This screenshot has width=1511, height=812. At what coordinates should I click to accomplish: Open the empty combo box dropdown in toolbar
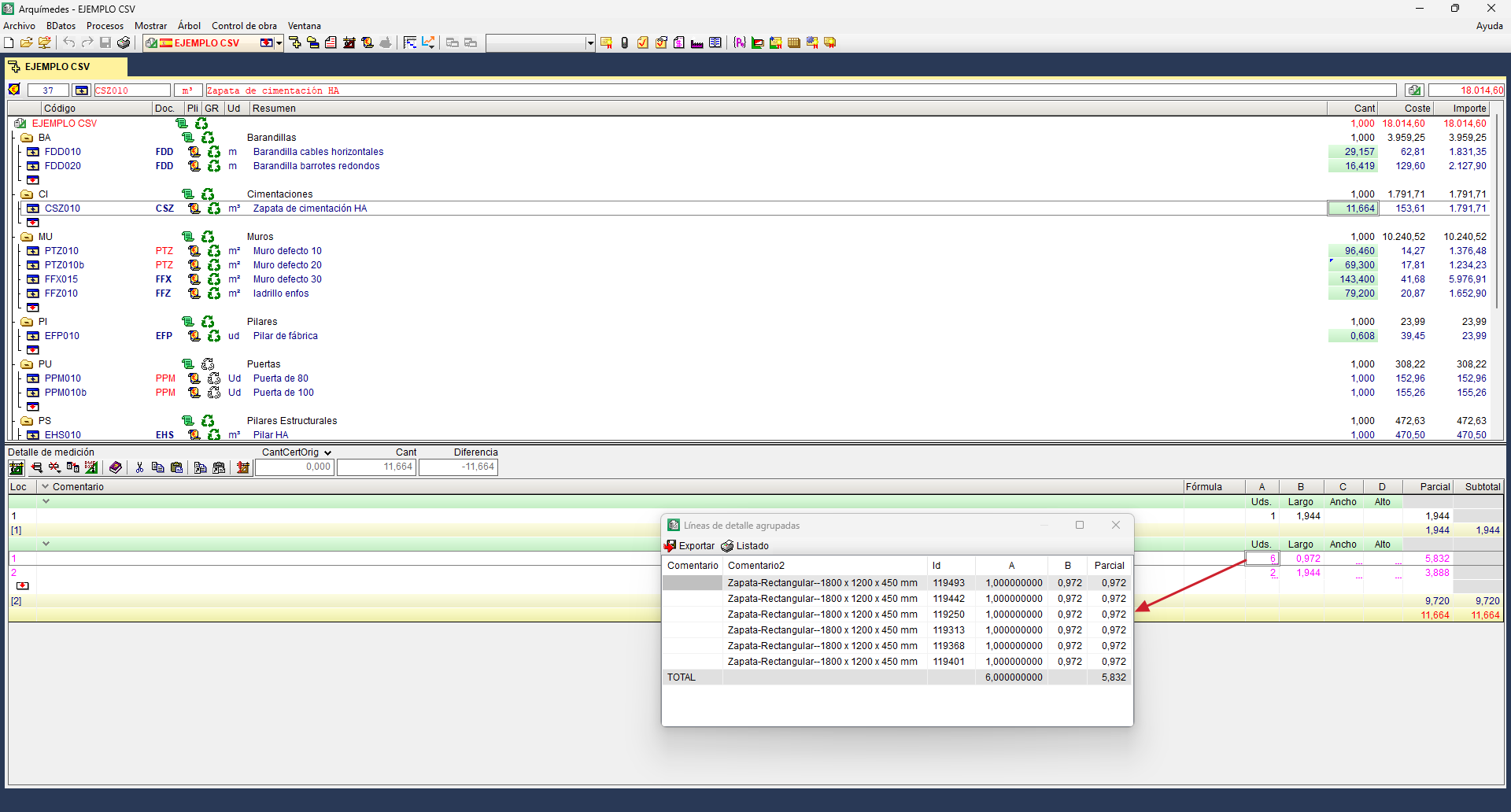tap(590, 42)
